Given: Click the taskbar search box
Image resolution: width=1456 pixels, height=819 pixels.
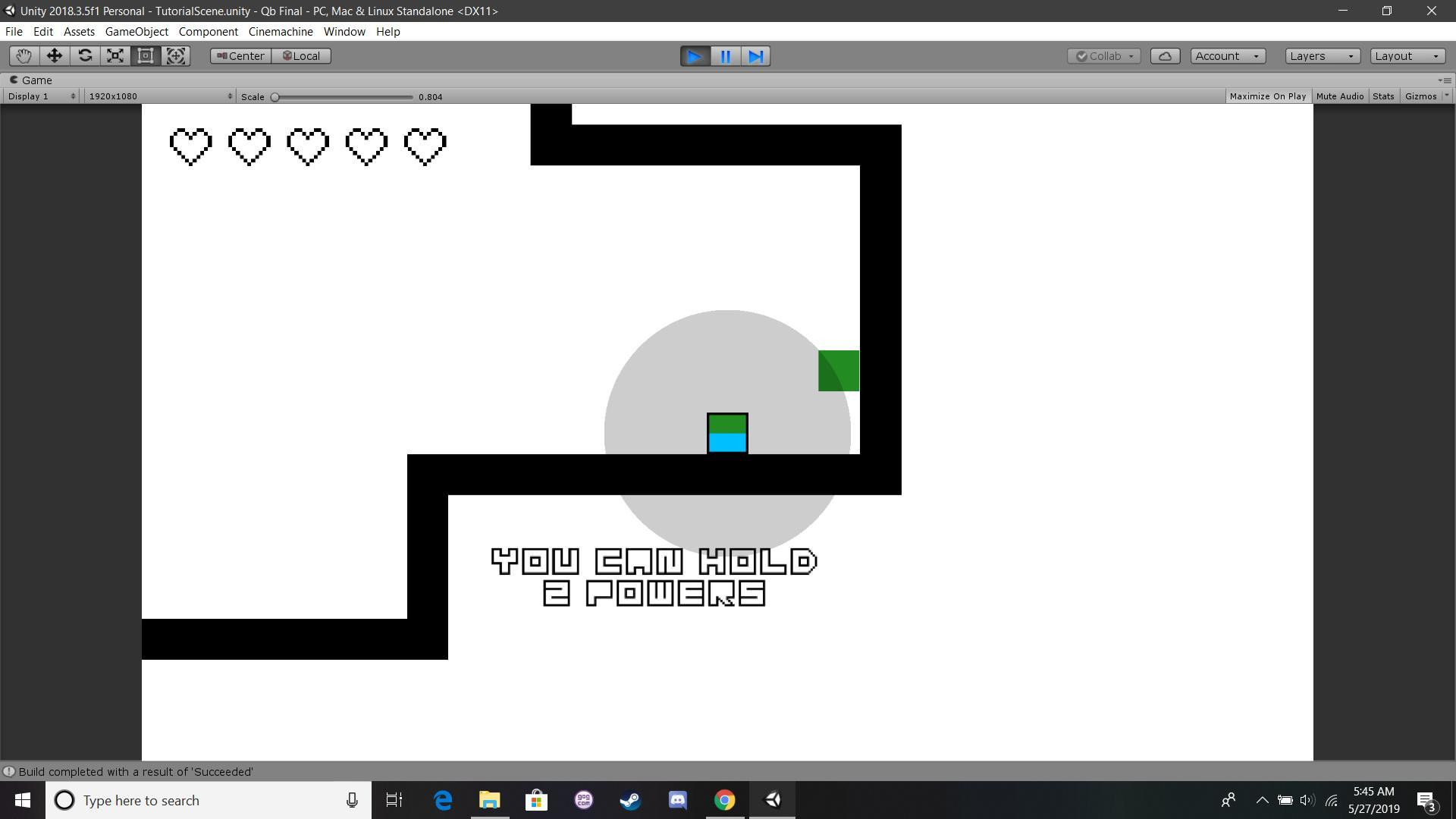Looking at the screenshot, I should (209, 800).
